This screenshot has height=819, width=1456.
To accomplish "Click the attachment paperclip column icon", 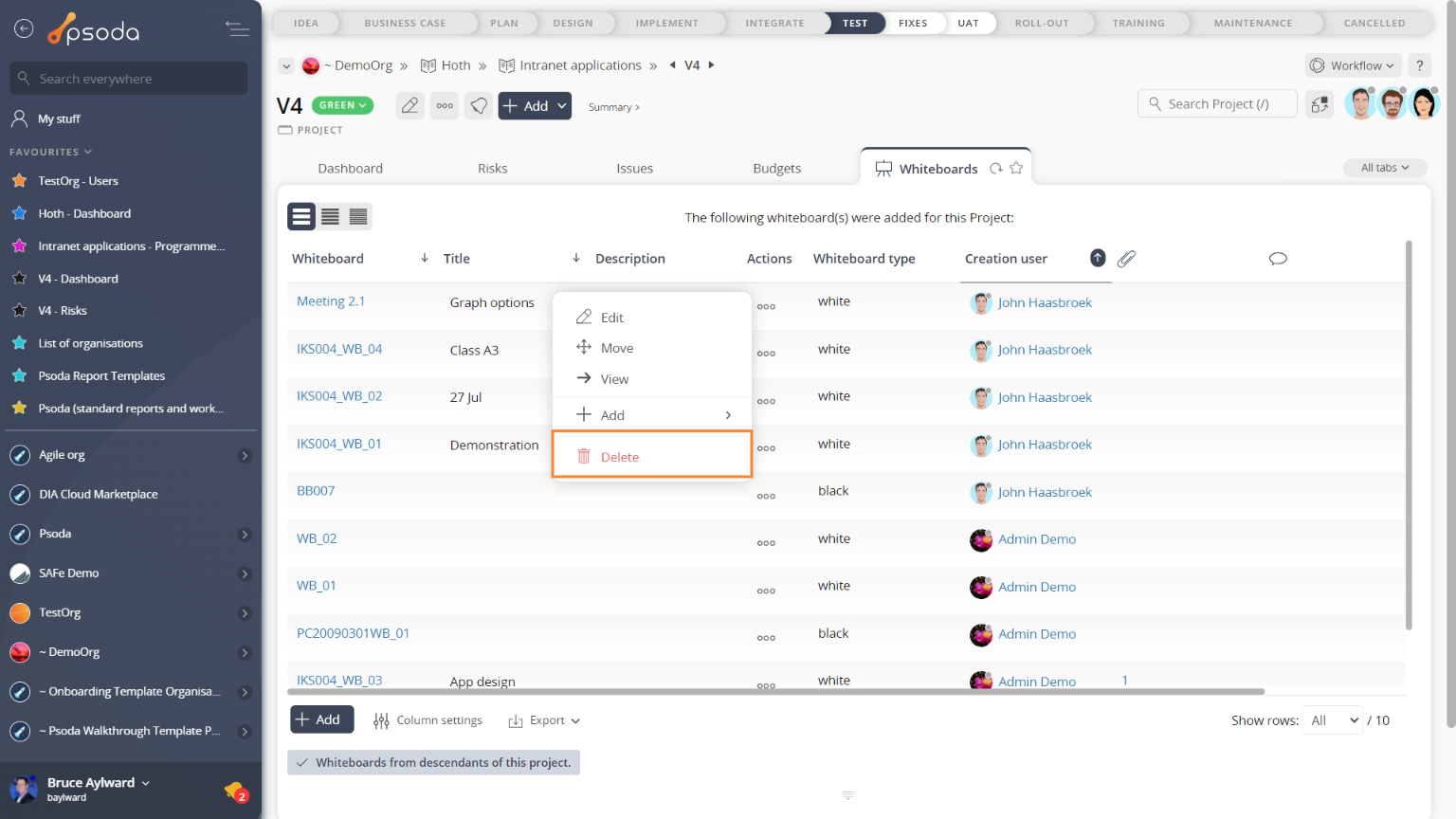I will [x=1126, y=259].
